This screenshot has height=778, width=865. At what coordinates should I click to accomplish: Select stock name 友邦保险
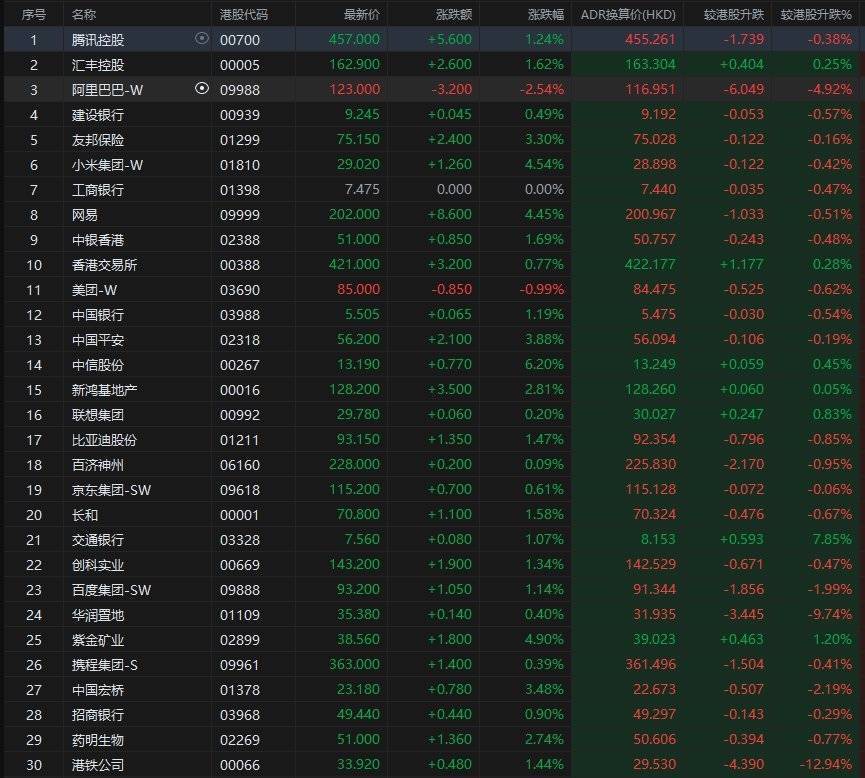click(x=98, y=140)
